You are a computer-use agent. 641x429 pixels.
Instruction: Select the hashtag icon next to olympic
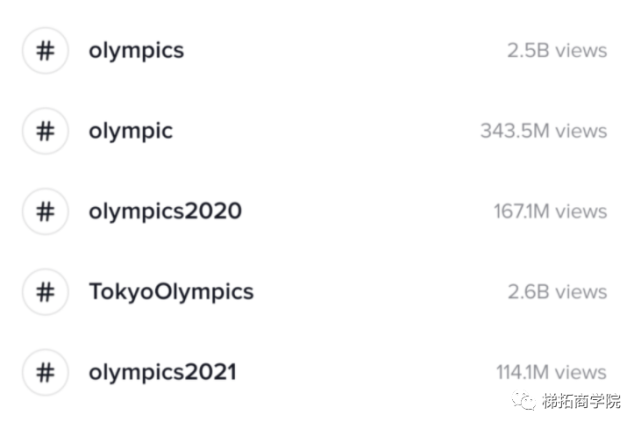click(45, 131)
